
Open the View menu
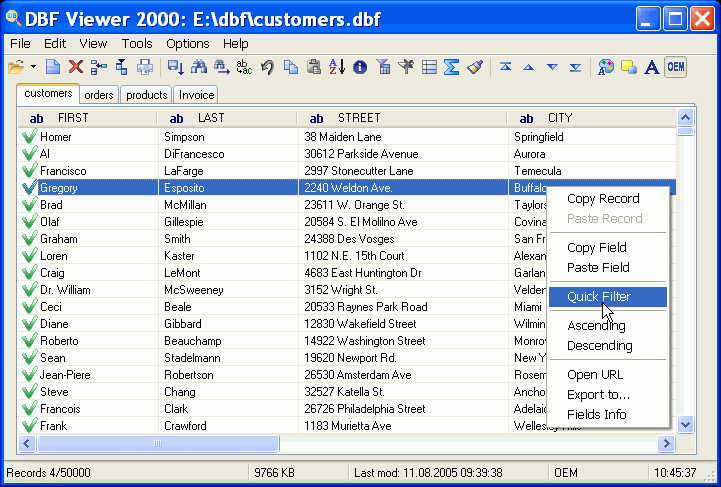pos(93,44)
